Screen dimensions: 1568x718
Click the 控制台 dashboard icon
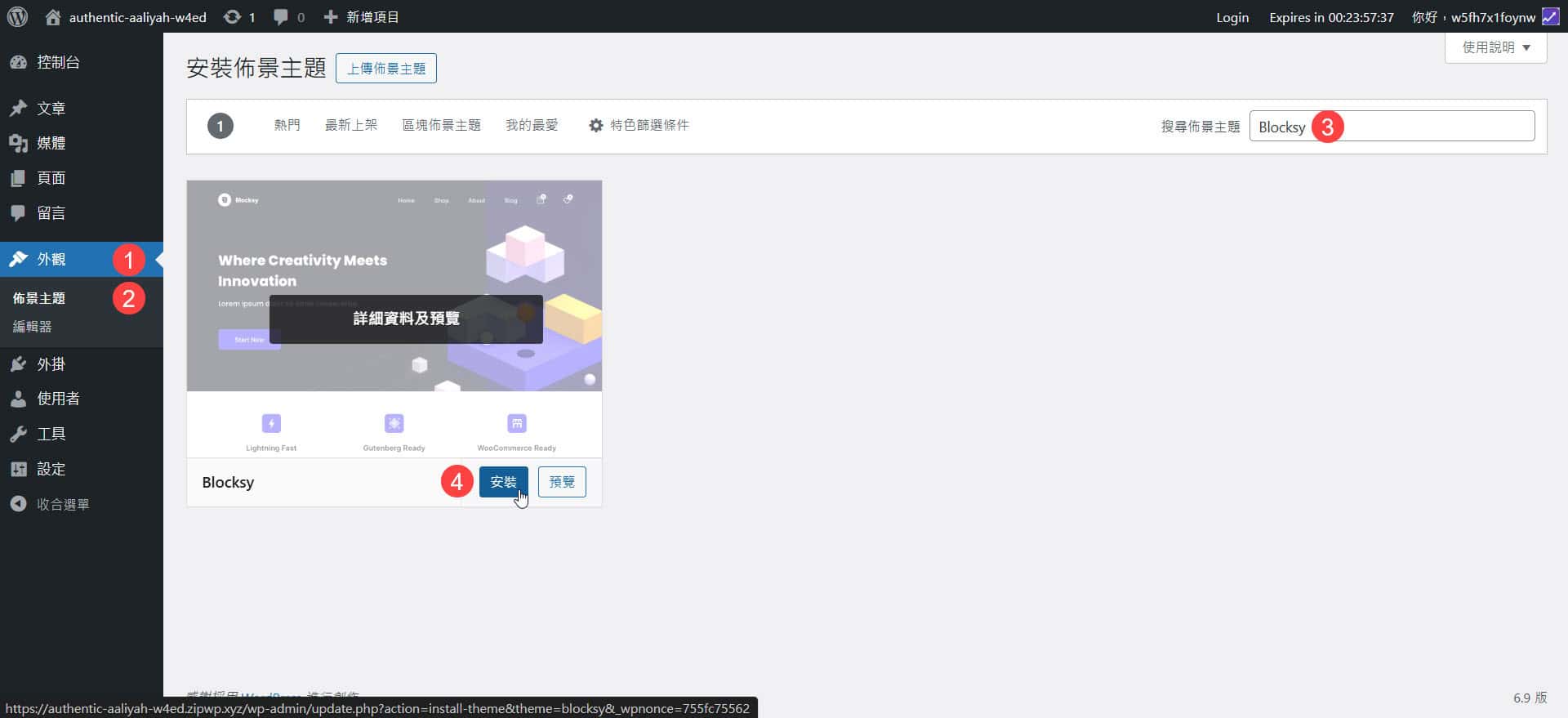pyautogui.click(x=18, y=62)
